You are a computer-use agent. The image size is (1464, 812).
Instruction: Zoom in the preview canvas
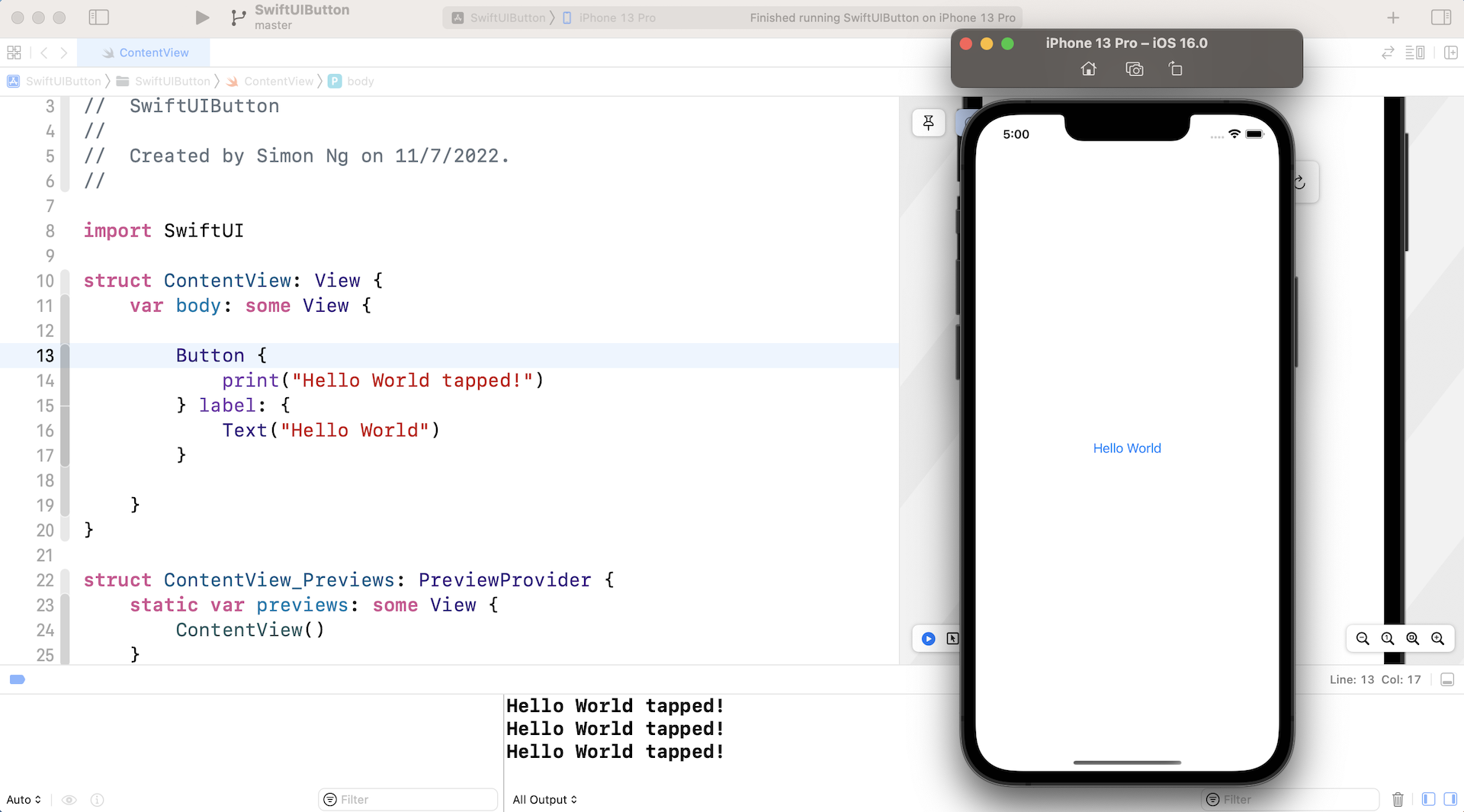1438,639
